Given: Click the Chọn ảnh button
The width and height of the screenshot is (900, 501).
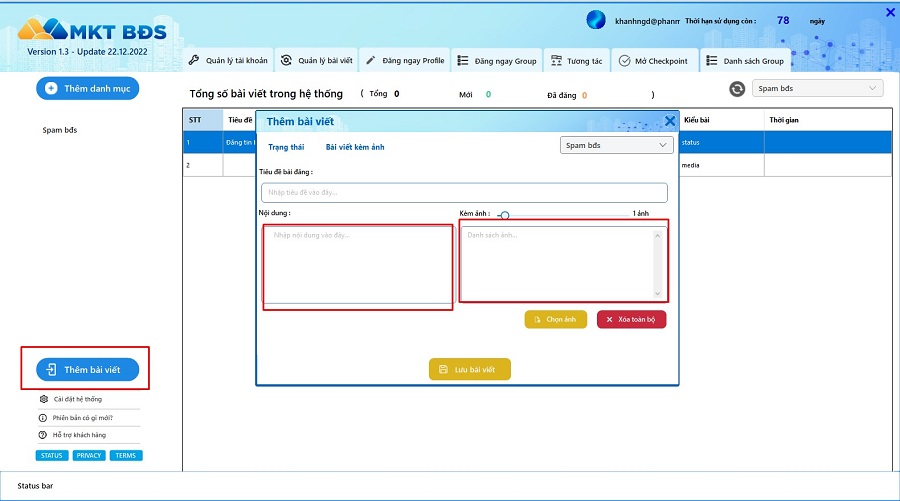Looking at the screenshot, I should click(x=556, y=320).
